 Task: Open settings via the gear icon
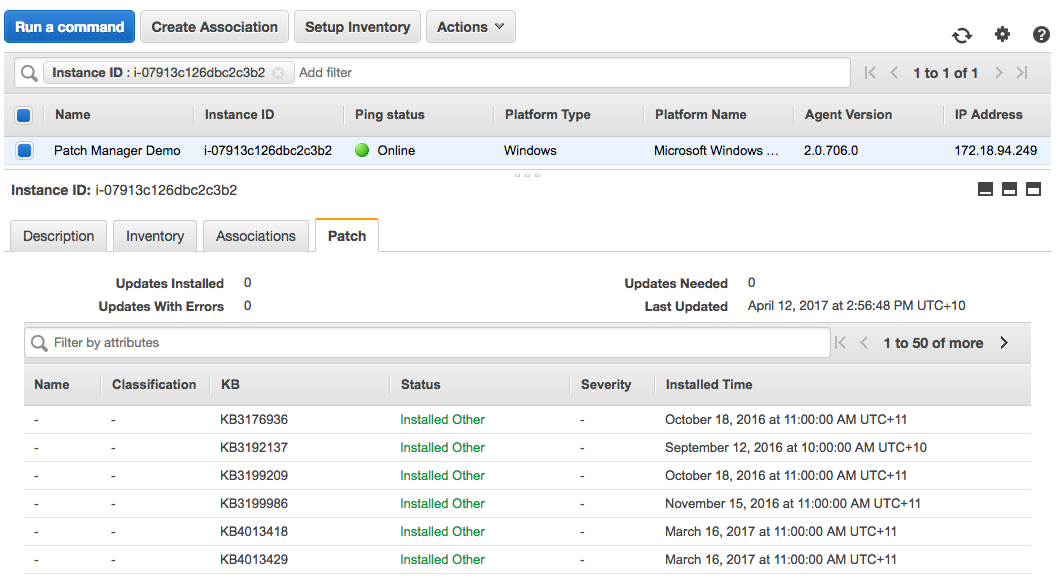point(1002,35)
